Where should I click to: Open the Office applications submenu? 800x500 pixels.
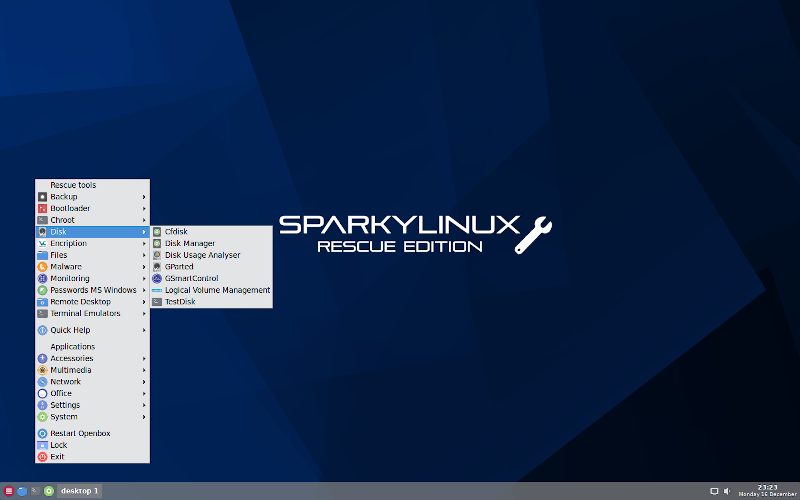pos(92,393)
